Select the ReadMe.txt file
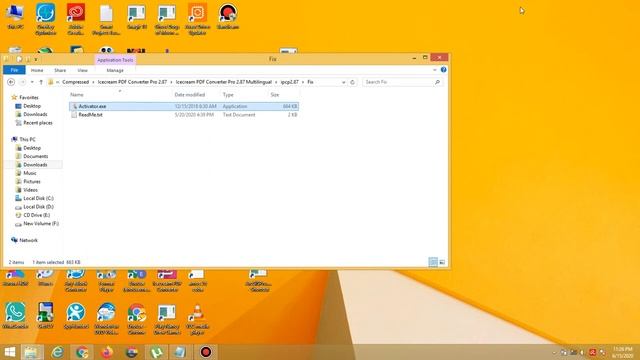Screen dimensions: 640x360 tap(184, 115)
